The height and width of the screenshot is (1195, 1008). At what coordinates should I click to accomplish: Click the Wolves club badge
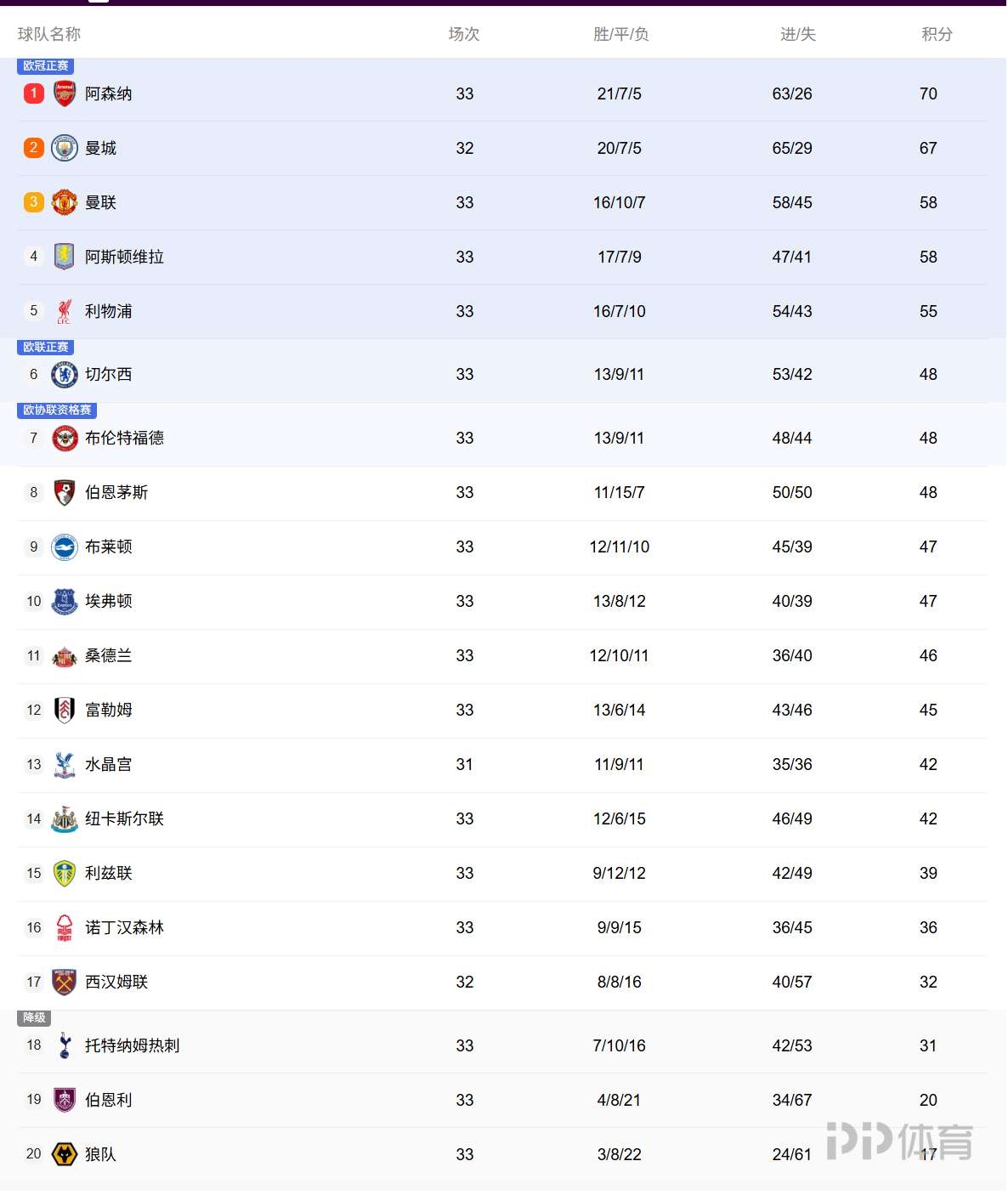coord(65,1154)
